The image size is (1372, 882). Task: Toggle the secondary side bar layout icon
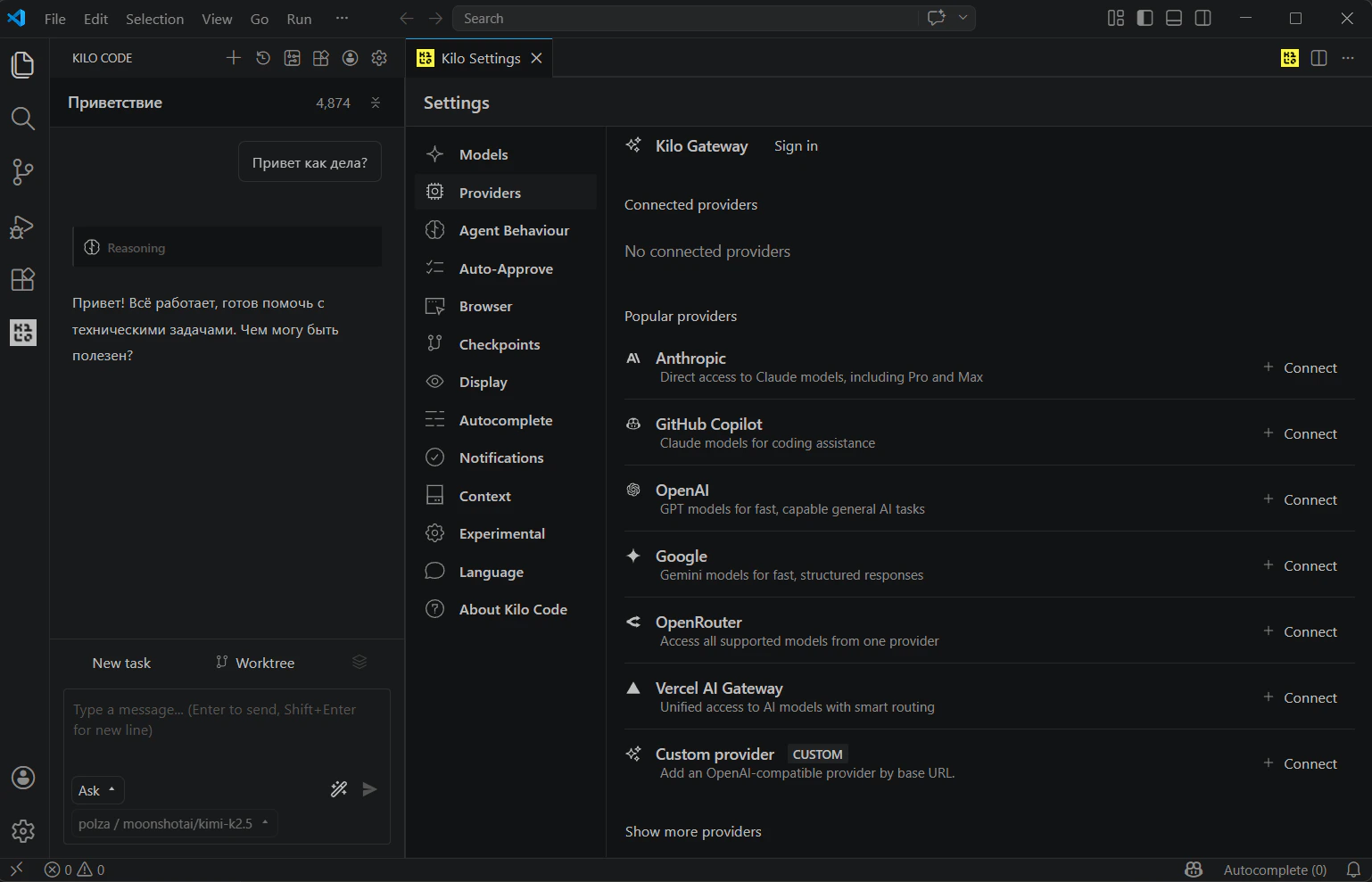pyautogui.click(x=1203, y=18)
